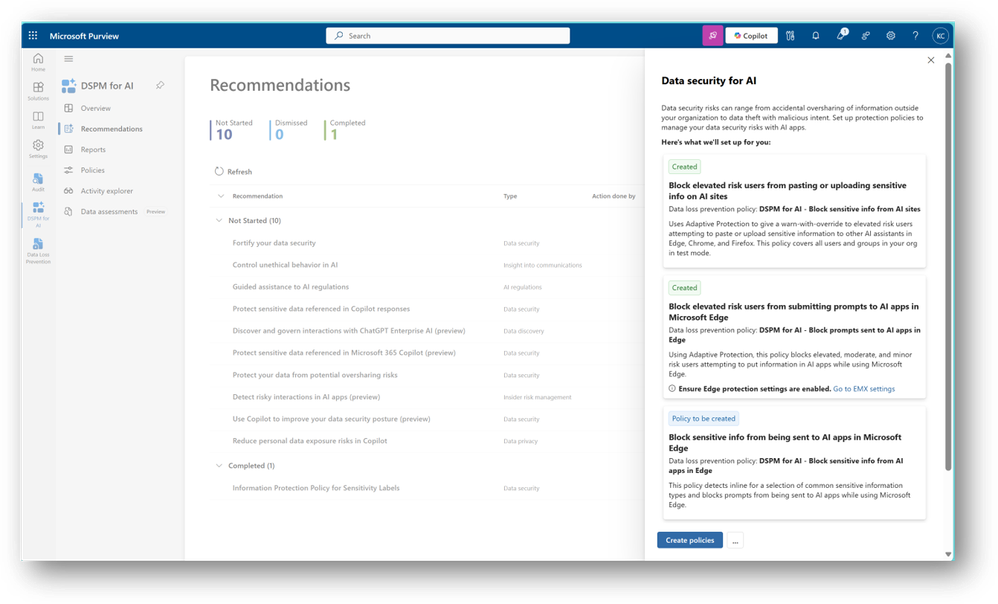Open Data Loss Prevention in left rail

(x=38, y=250)
